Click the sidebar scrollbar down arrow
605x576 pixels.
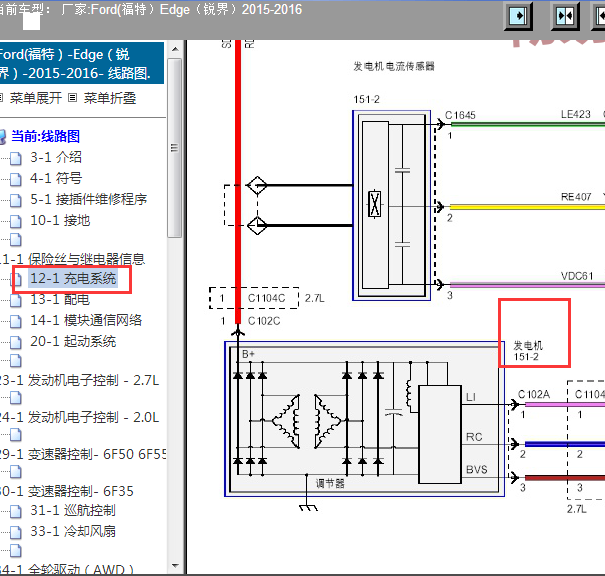(175, 566)
